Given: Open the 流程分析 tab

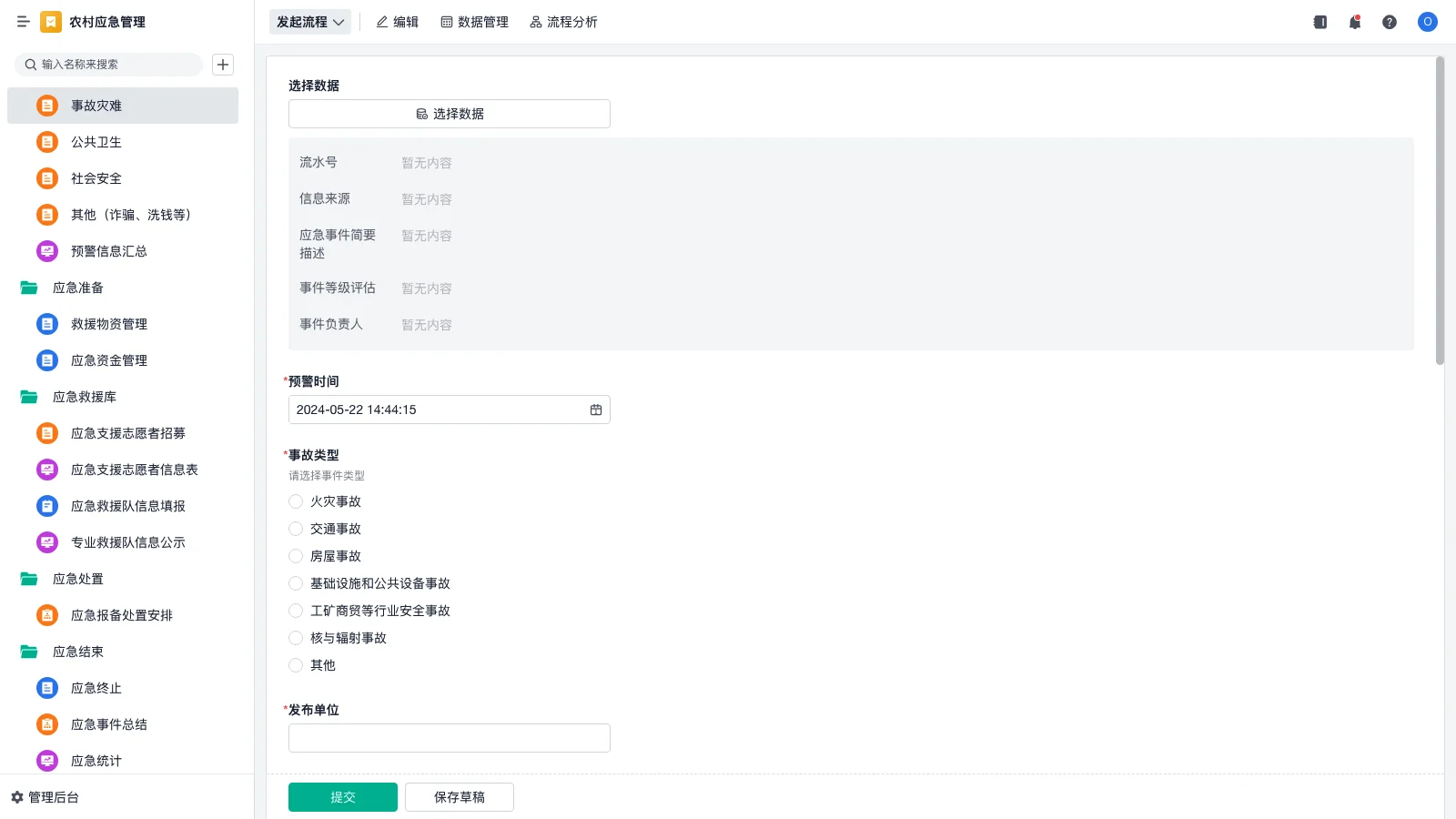Looking at the screenshot, I should point(564,22).
